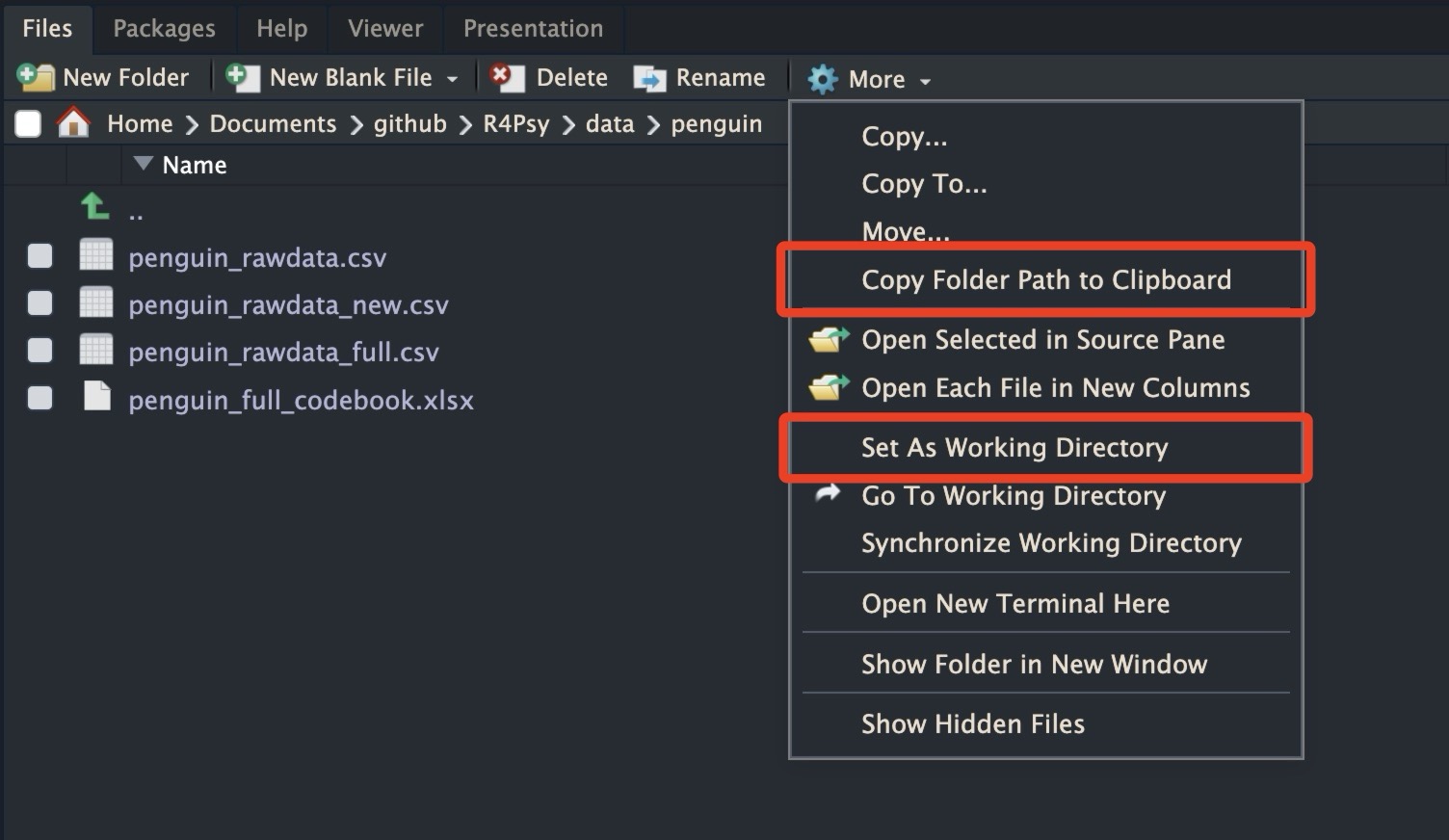This screenshot has width=1449, height=840.
Task: Click the More menu dropdown arrow
Action: coord(925,81)
